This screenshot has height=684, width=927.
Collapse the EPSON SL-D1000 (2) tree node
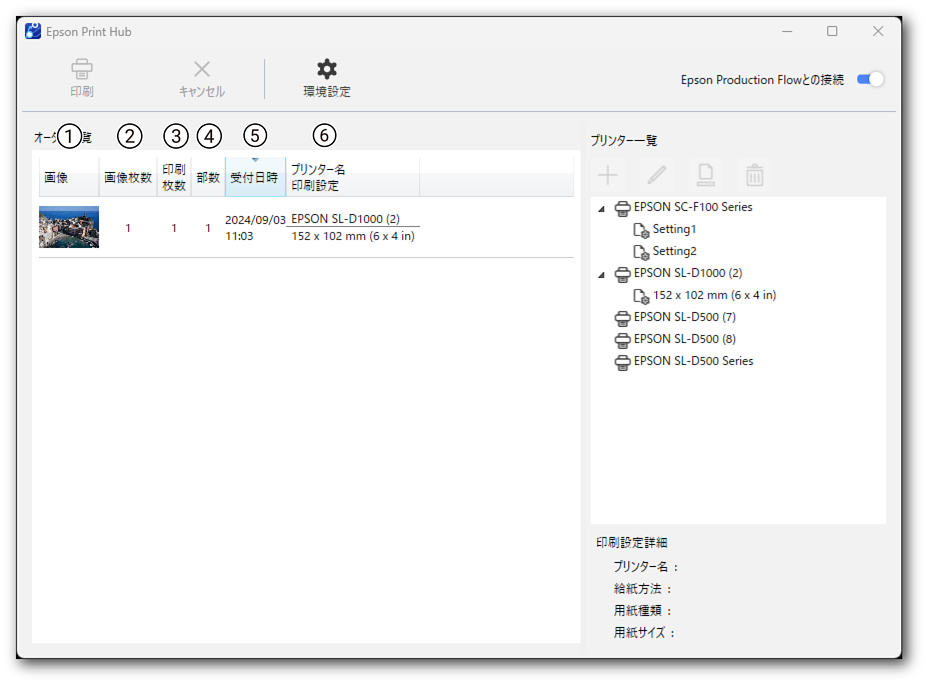click(x=601, y=275)
